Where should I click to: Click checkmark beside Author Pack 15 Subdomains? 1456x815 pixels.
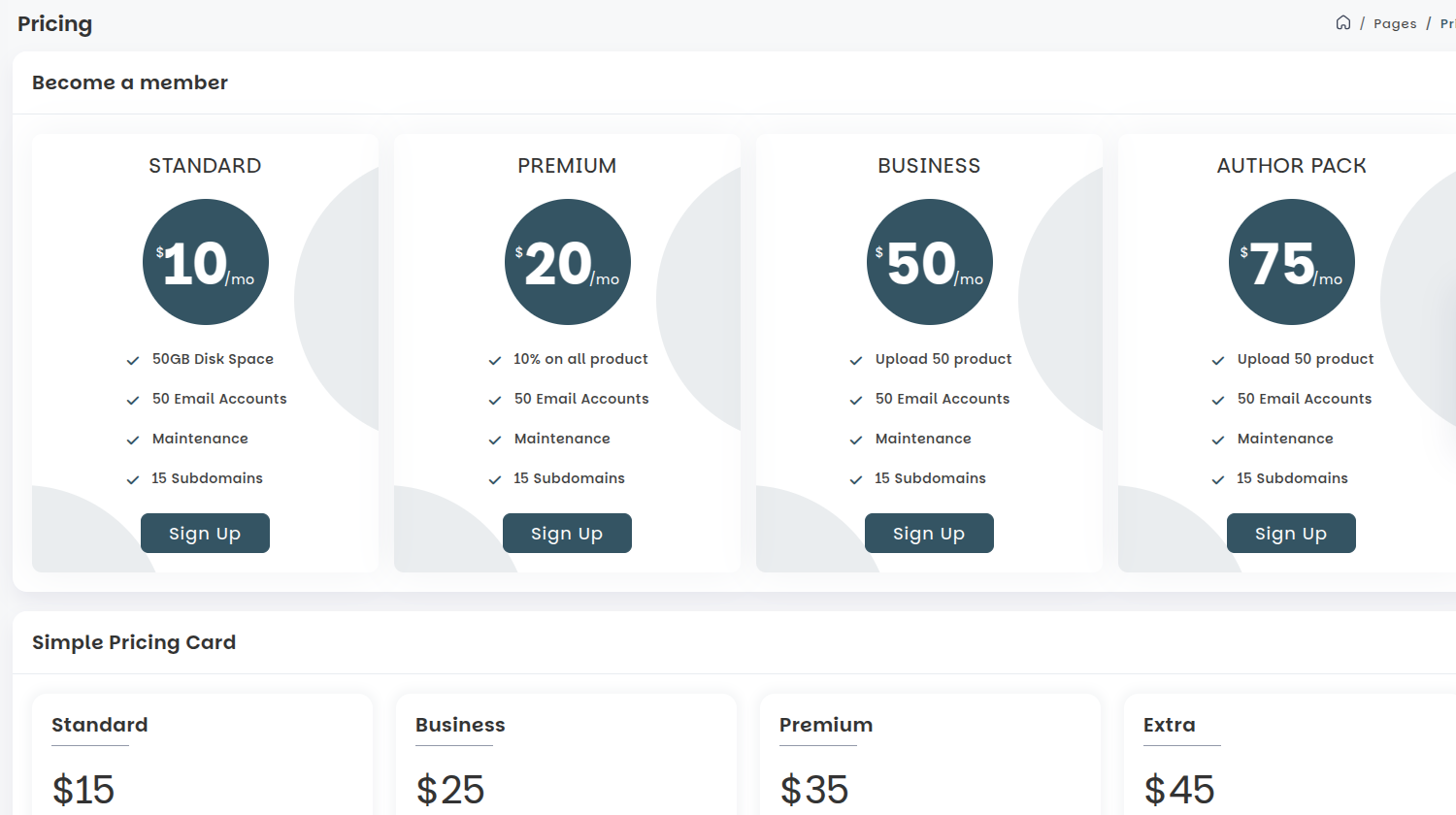pos(1218,480)
